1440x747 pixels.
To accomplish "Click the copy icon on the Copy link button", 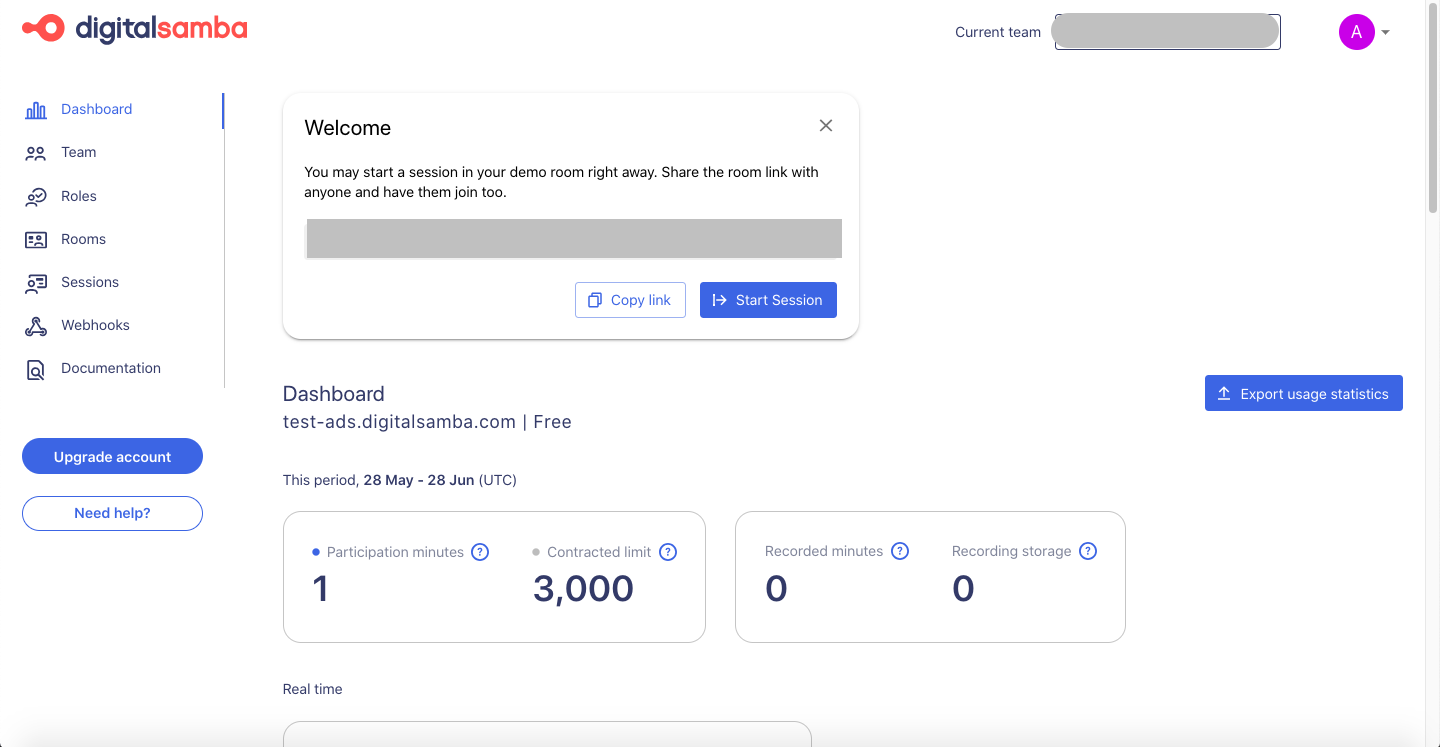I will pos(596,299).
